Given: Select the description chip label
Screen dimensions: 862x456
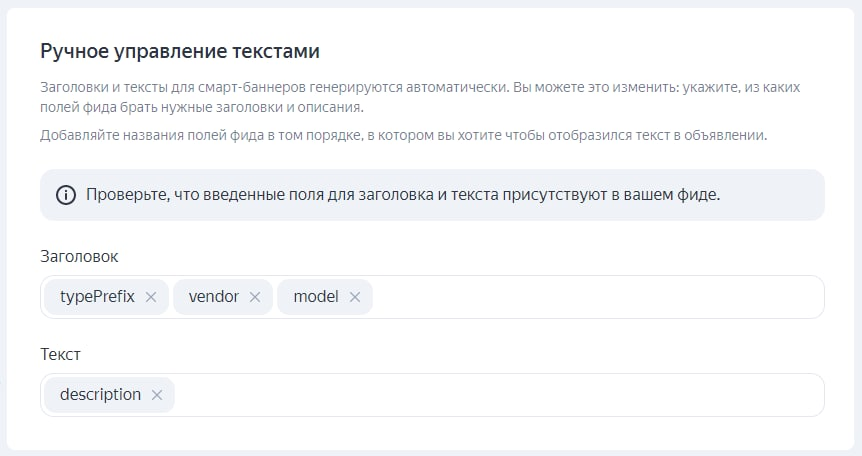Looking at the screenshot, I should point(100,395).
